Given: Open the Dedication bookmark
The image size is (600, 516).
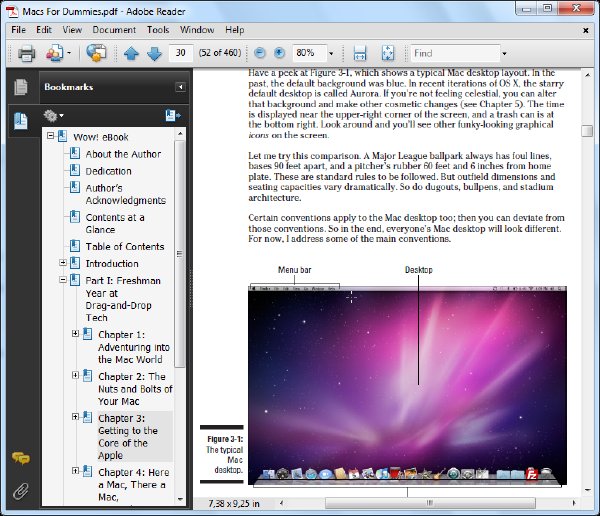Looking at the screenshot, I should tap(109, 171).
